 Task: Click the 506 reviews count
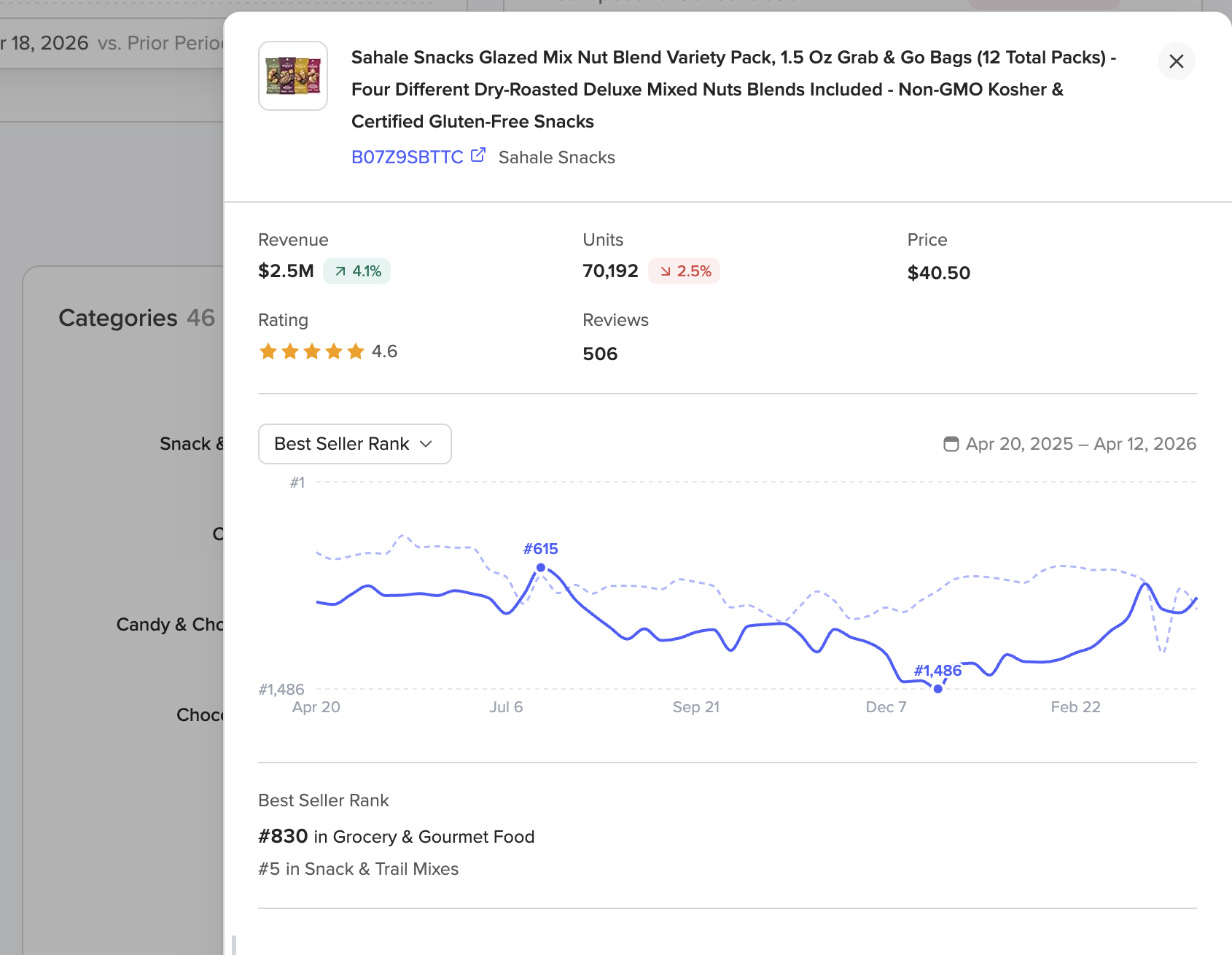[x=600, y=354]
